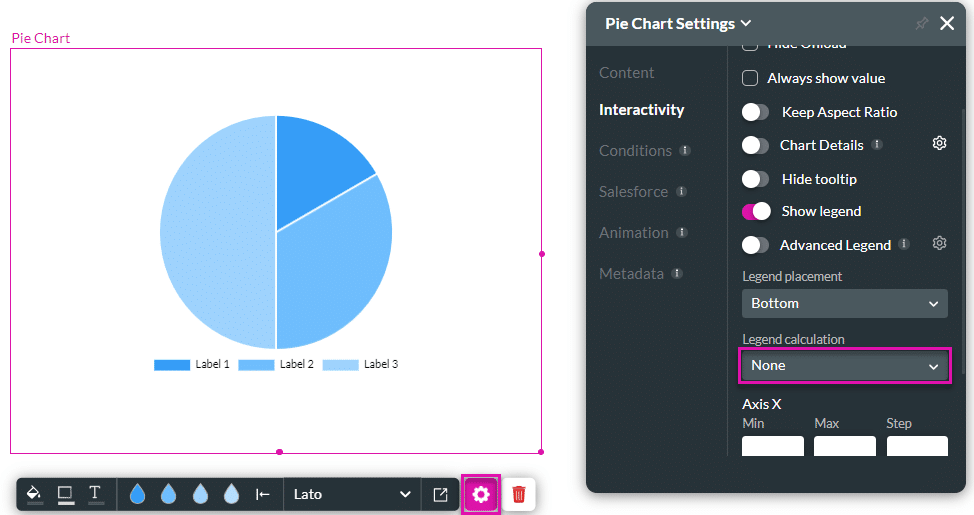Enable the Hide tooltip toggle
The image size is (974, 515).
coord(756,179)
